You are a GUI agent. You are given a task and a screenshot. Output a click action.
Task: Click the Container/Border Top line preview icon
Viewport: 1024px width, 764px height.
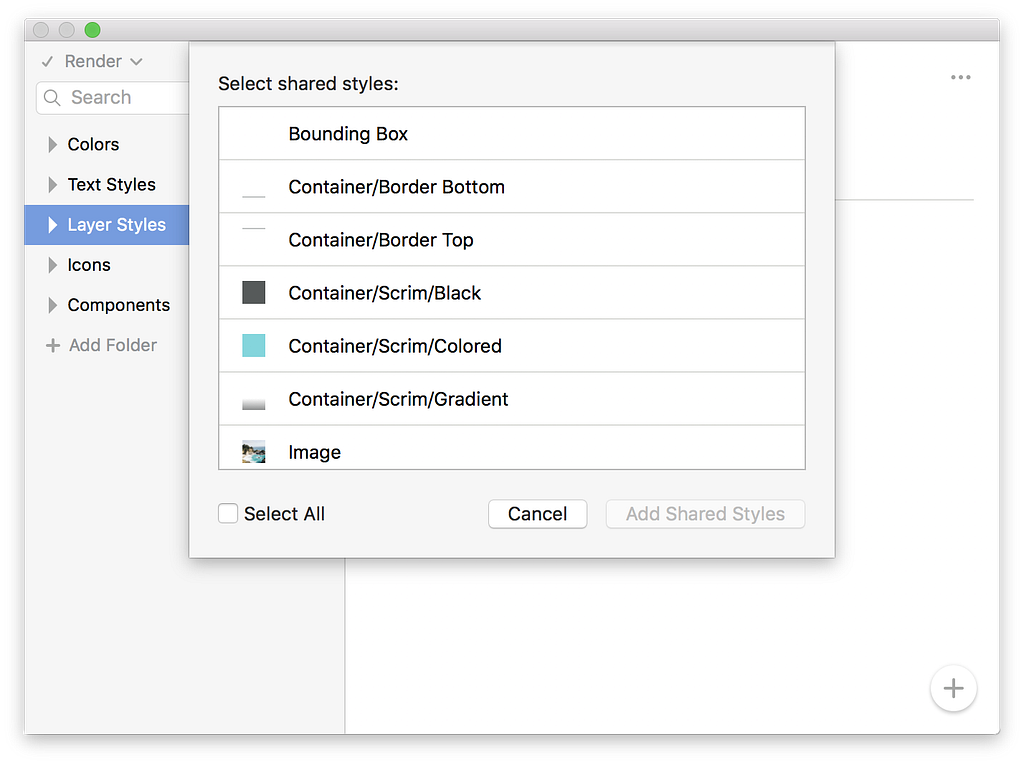[254, 229]
